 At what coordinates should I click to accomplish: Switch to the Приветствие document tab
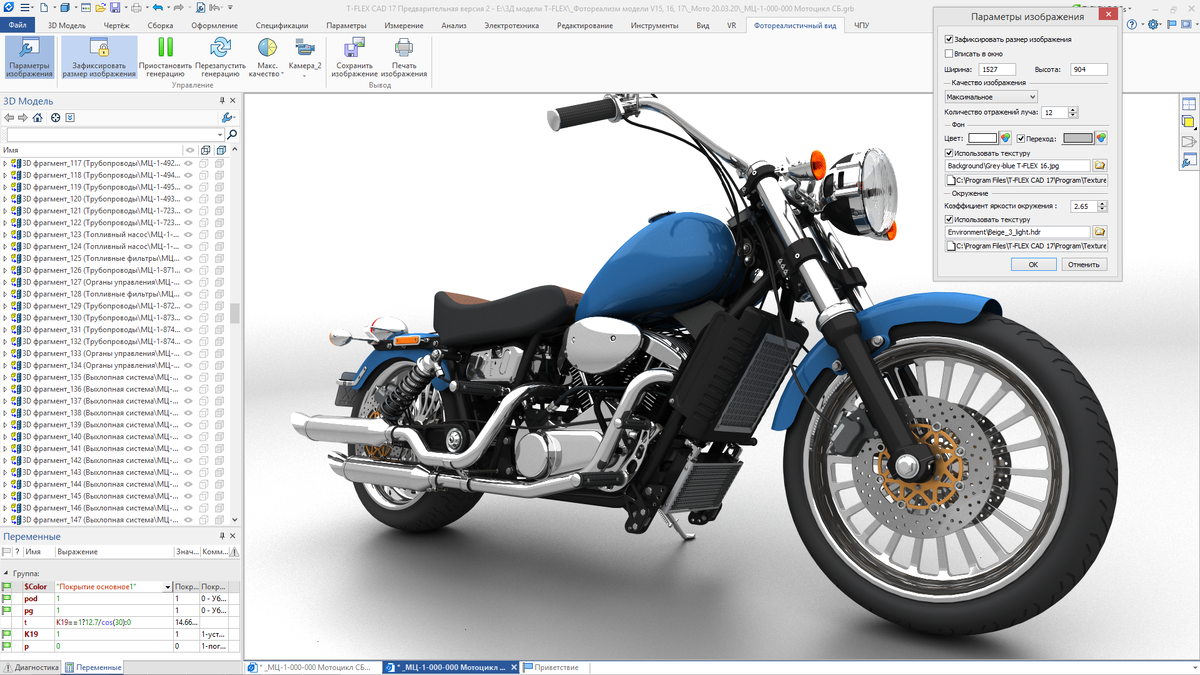(x=551, y=667)
